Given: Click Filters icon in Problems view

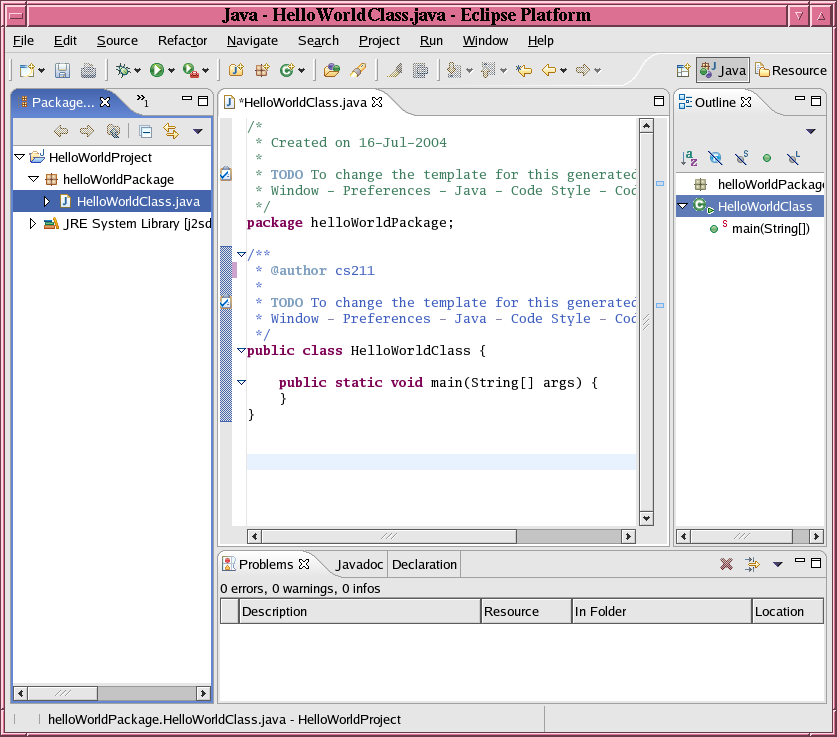Looking at the screenshot, I should click(x=752, y=564).
